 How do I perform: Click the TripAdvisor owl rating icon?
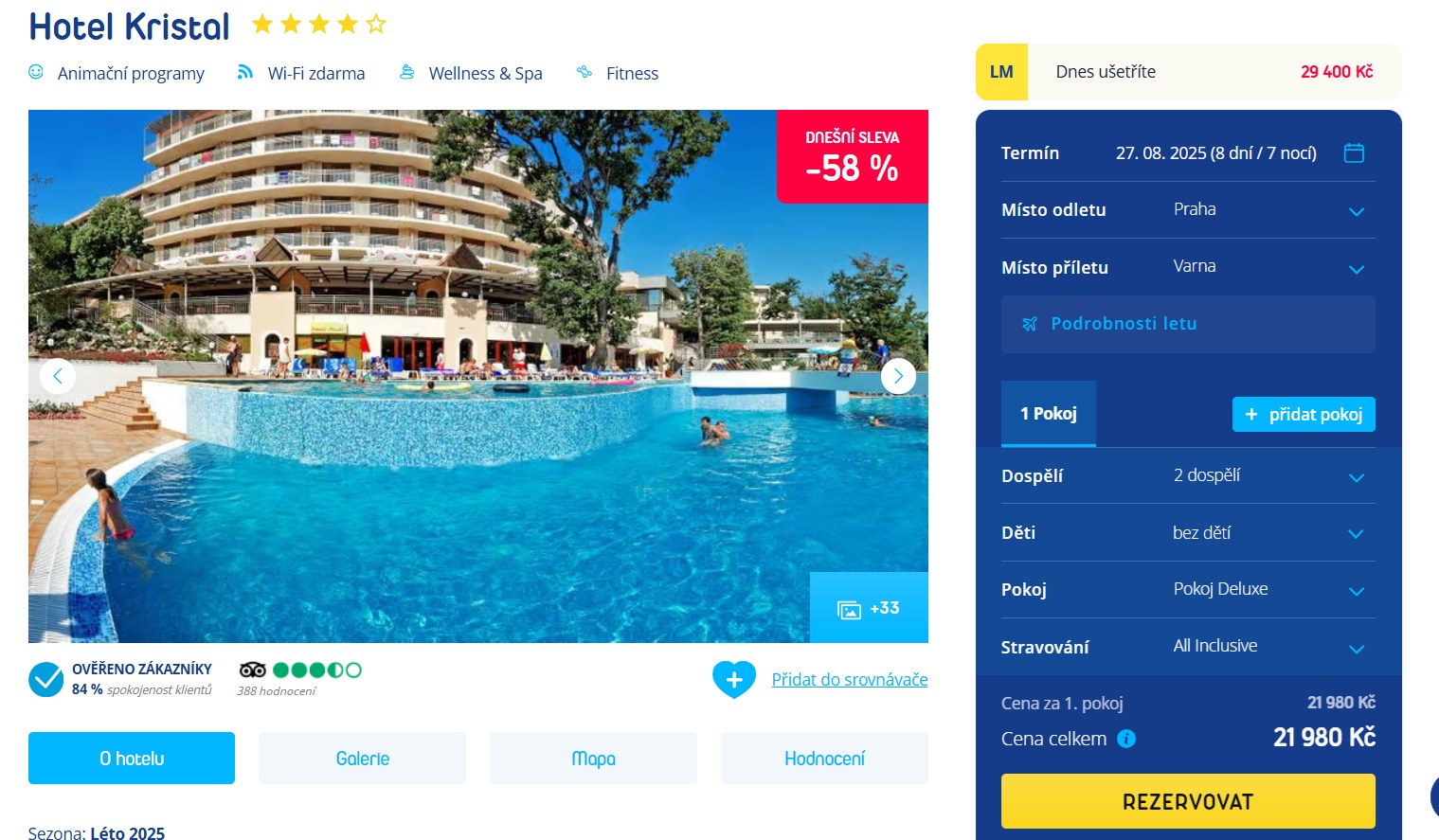pos(253,670)
